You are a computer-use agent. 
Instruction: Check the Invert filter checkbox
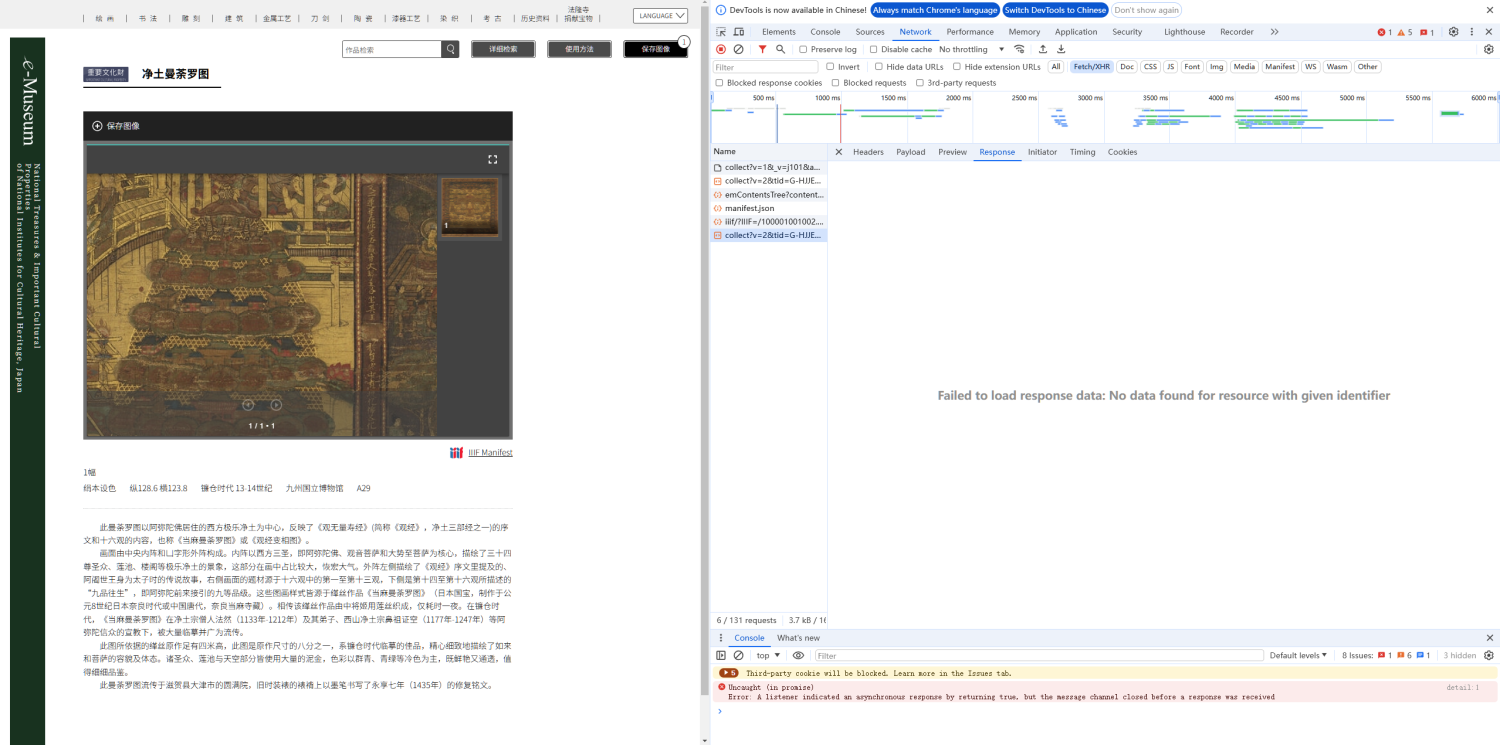click(829, 67)
